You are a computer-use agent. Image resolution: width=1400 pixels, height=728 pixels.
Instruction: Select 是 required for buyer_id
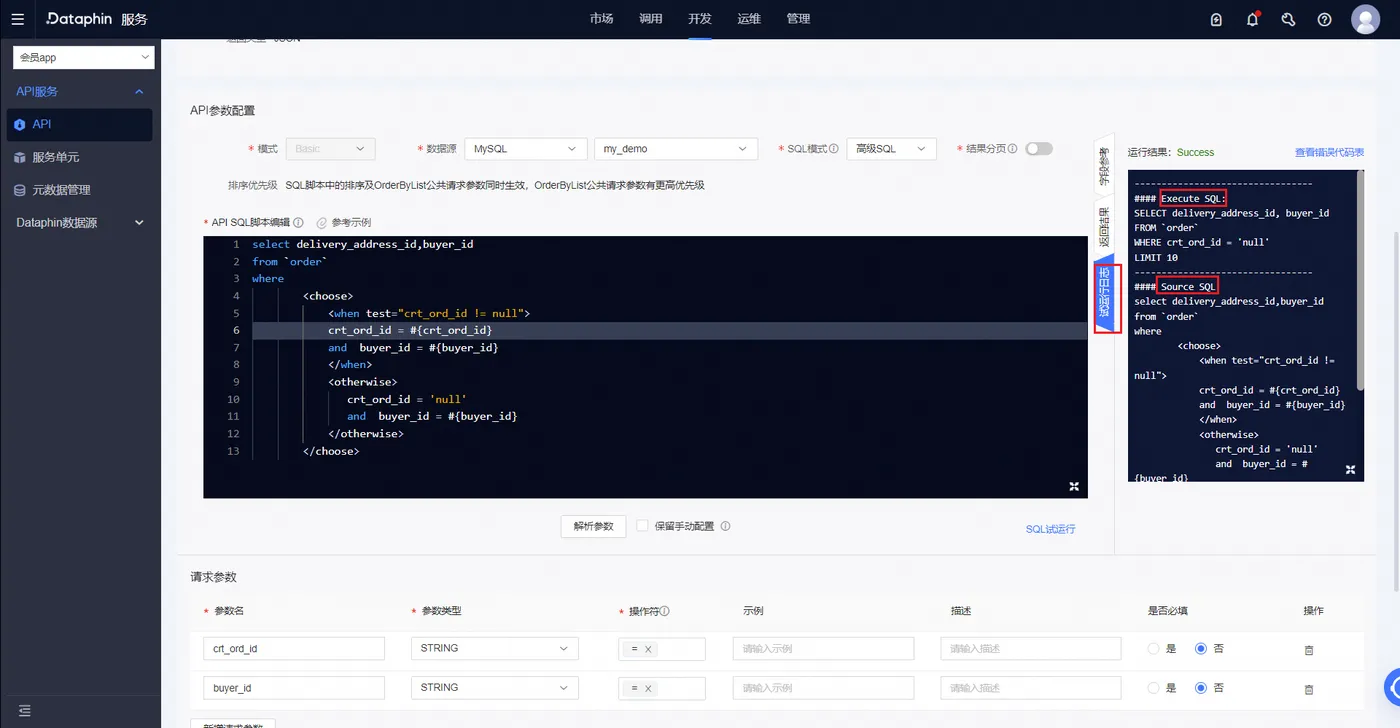(1154, 688)
